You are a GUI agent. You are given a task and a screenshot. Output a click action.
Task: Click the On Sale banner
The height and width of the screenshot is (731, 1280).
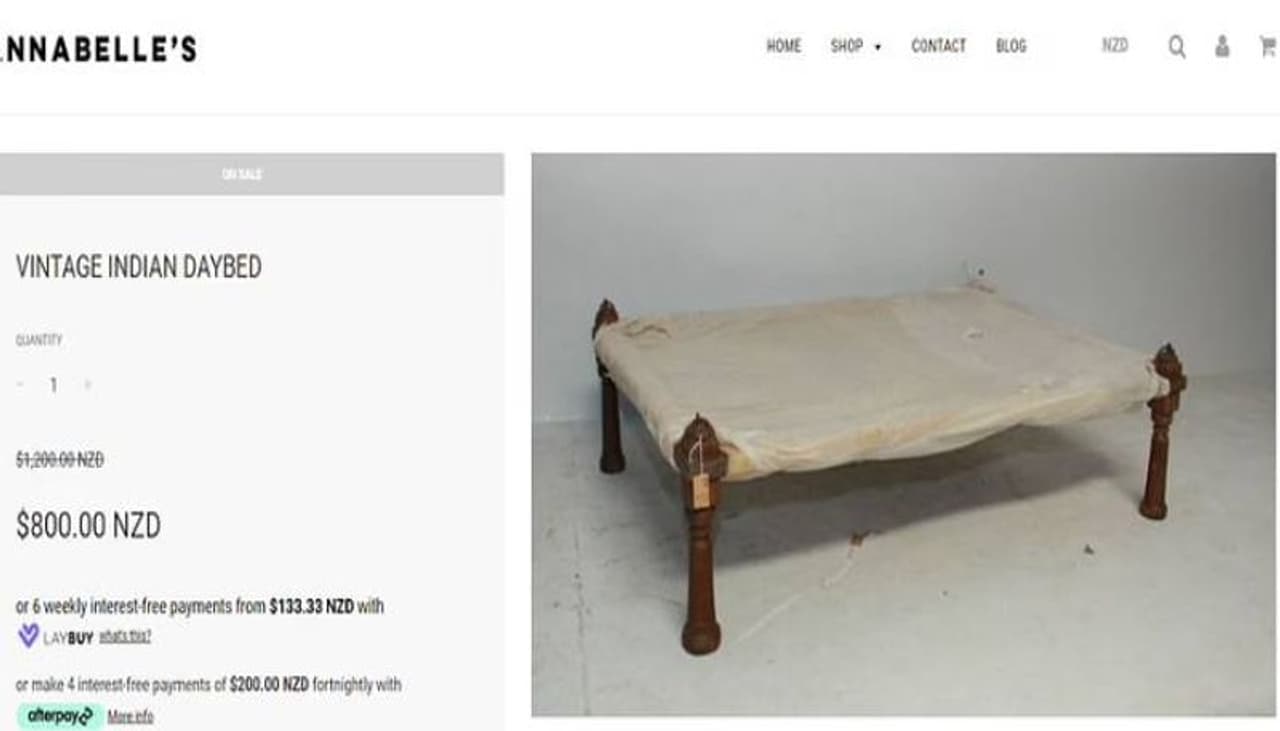click(x=251, y=174)
